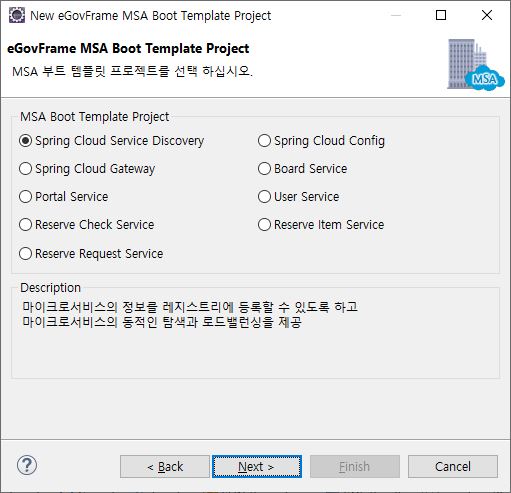Choose the Spring Cloud Config template
This screenshot has width=511, height=493.
click(x=321, y=141)
